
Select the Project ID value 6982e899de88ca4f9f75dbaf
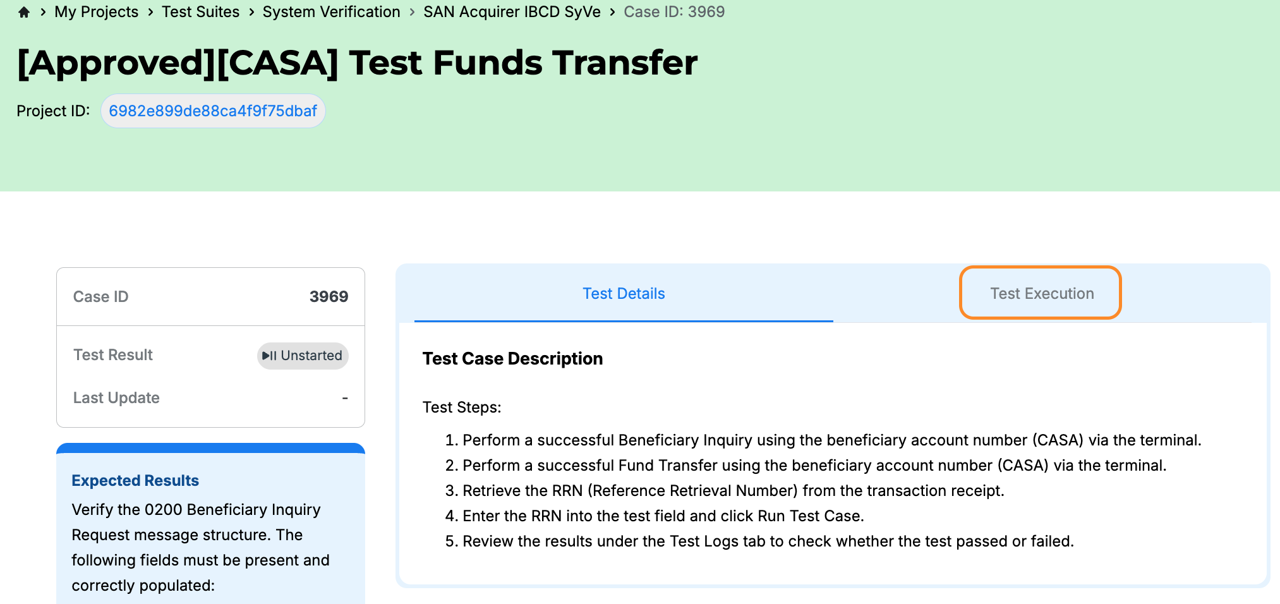[x=212, y=110]
